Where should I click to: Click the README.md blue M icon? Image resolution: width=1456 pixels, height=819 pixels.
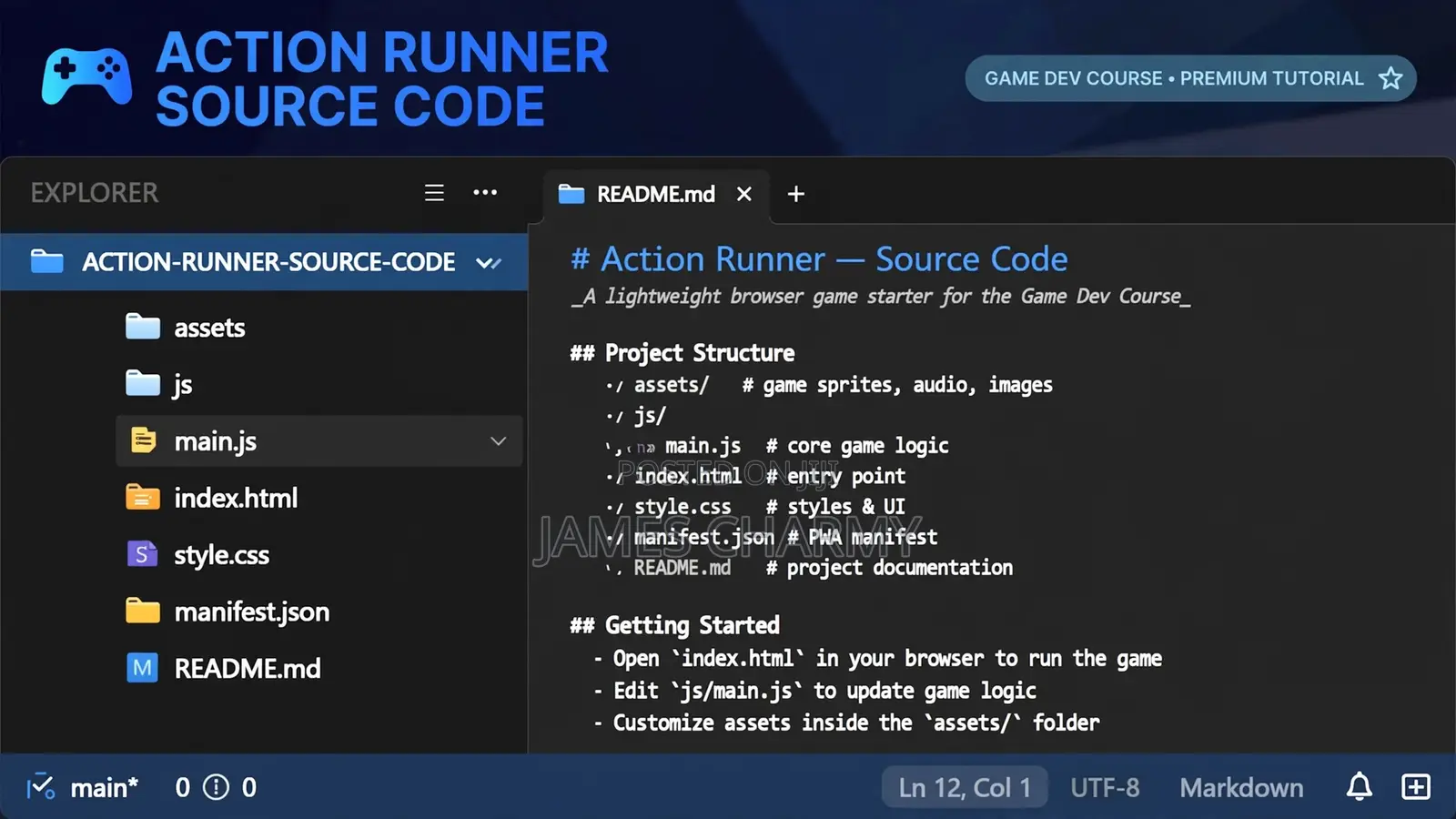tap(142, 668)
